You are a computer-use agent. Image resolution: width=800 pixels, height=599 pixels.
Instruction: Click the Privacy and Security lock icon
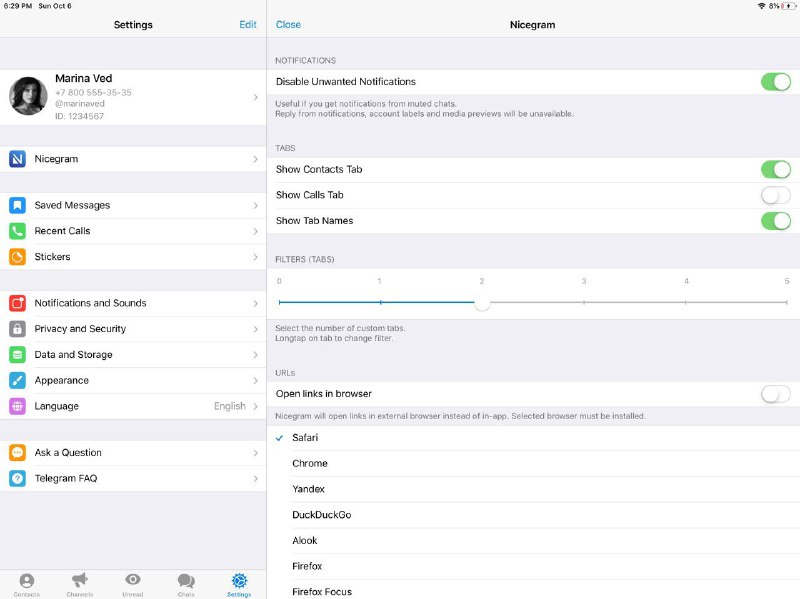coord(17,329)
